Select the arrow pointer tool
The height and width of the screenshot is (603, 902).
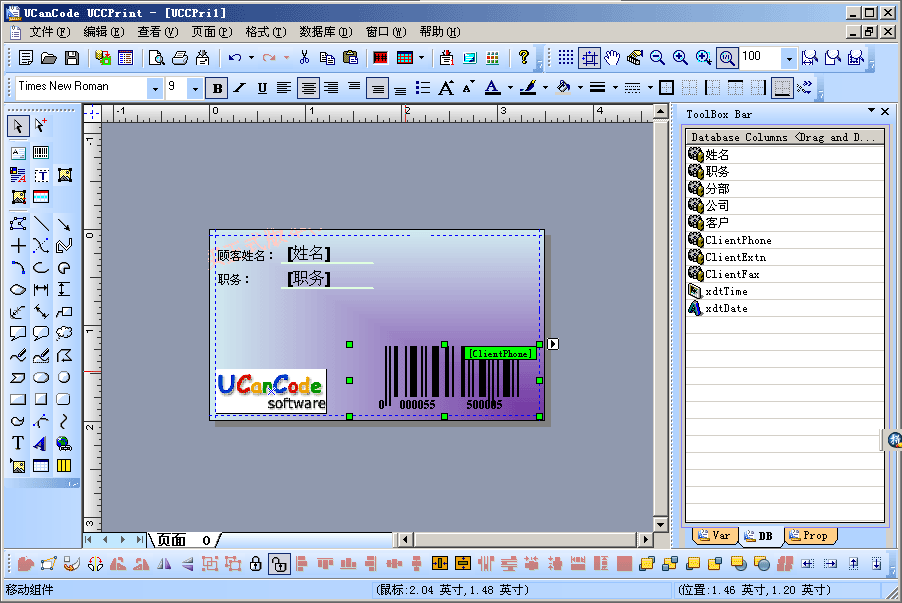point(18,126)
